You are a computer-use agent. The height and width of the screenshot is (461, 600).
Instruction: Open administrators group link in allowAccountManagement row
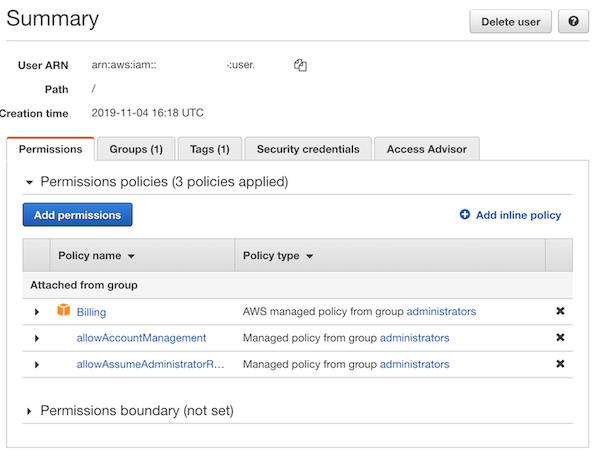coord(414,338)
